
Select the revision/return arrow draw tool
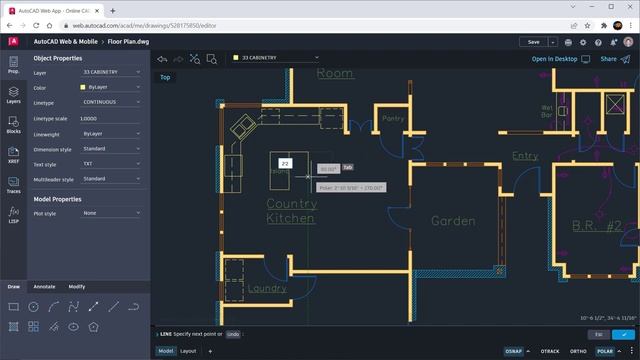pos(133,307)
